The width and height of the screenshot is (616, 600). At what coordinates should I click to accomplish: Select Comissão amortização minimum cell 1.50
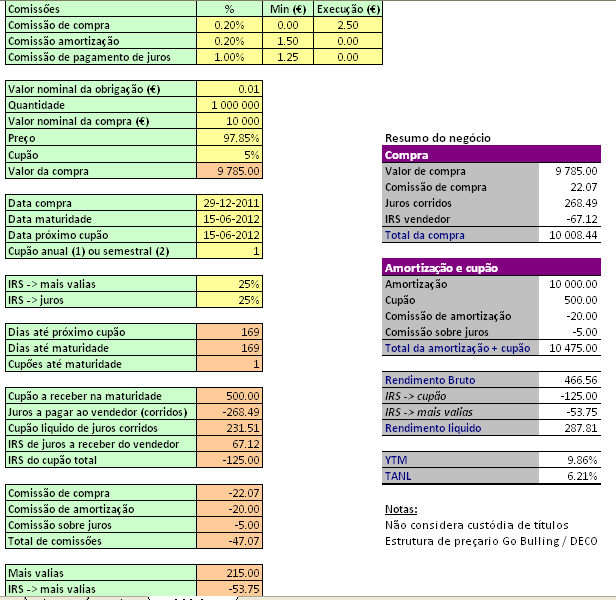pos(288,41)
